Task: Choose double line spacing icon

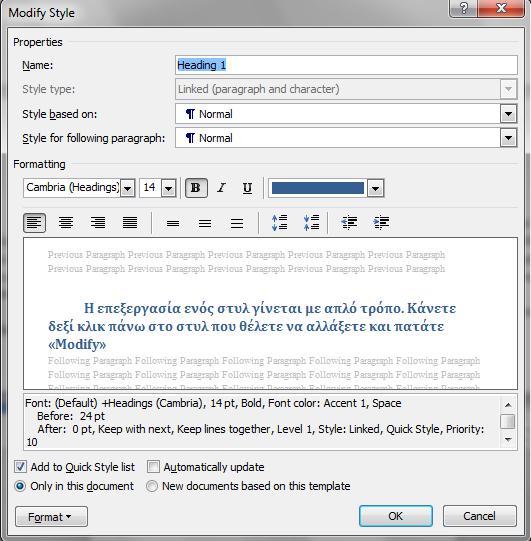Action: 237,223
